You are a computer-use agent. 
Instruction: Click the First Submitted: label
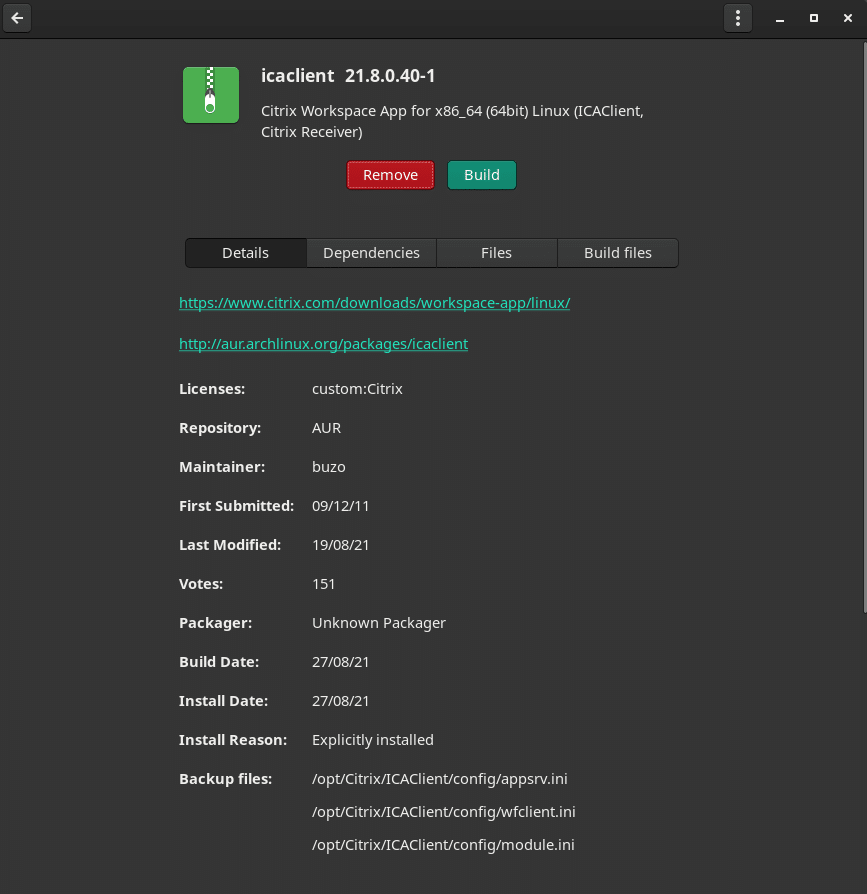pyautogui.click(x=237, y=506)
